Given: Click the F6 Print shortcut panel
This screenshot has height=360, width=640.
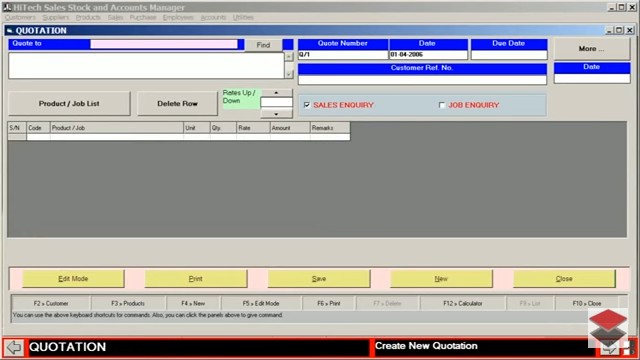Looking at the screenshot, I should (x=329, y=303).
